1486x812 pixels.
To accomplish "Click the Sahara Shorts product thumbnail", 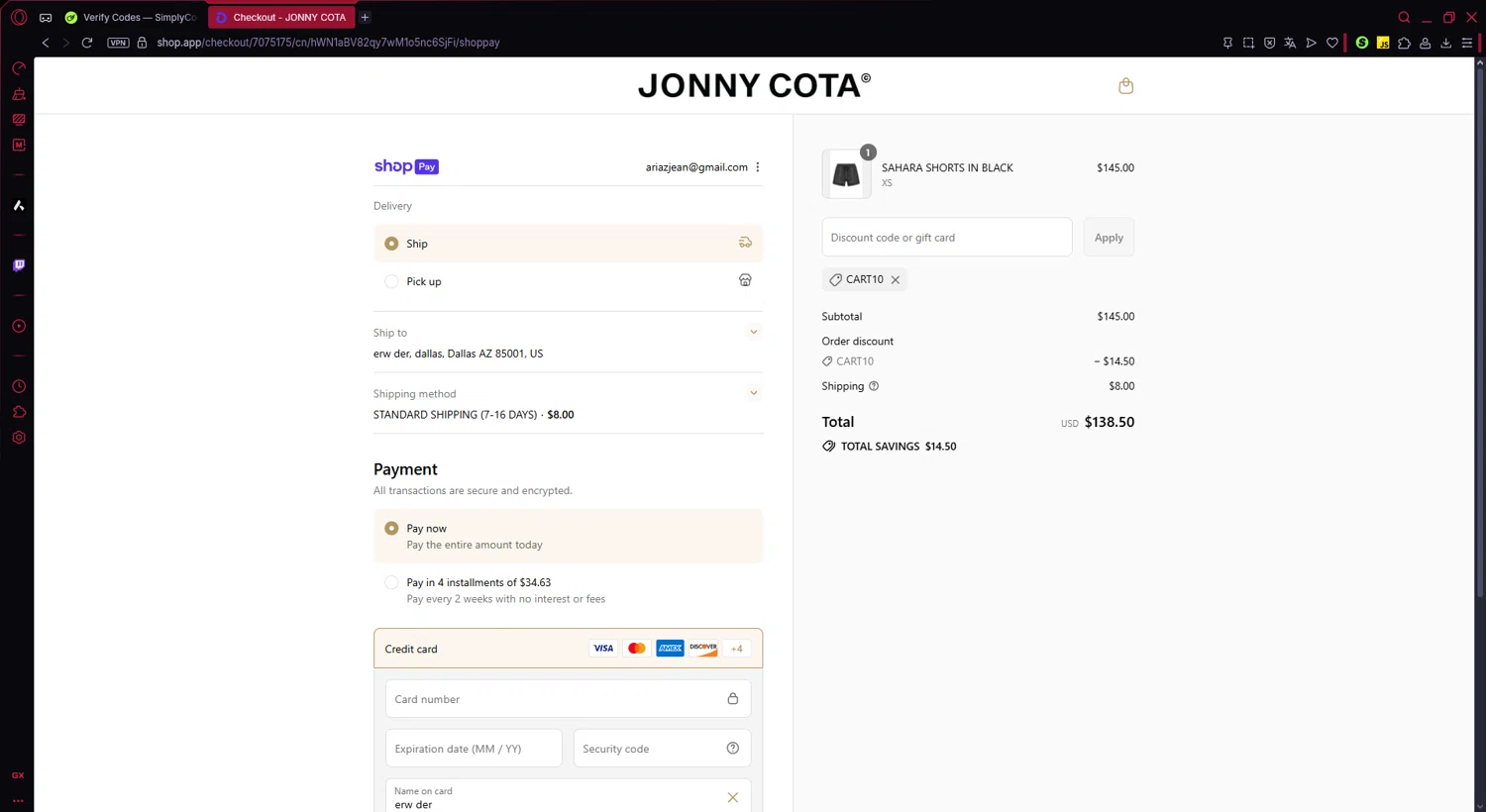I will tap(846, 174).
